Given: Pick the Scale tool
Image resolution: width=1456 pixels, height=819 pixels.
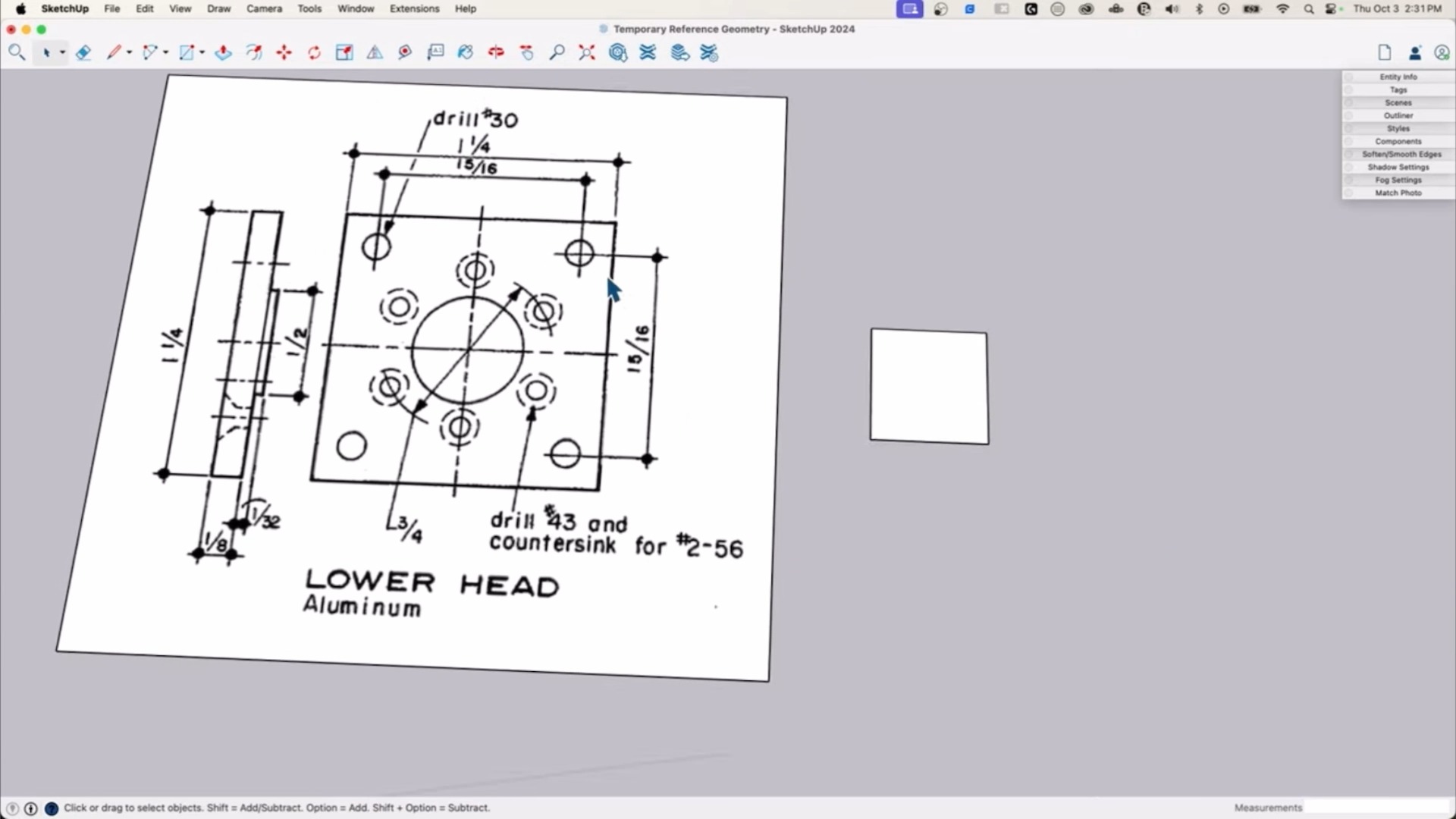Looking at the screenshot, I should point(344,52).
